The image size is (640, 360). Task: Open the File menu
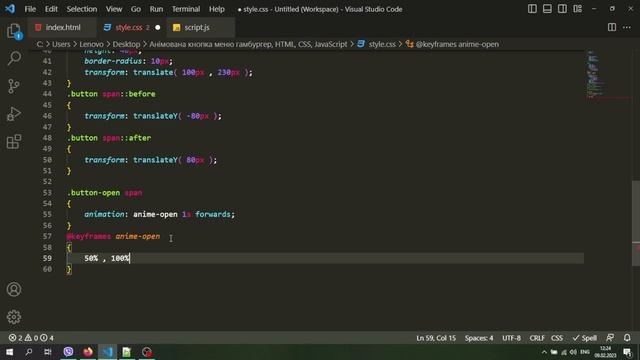30,9
